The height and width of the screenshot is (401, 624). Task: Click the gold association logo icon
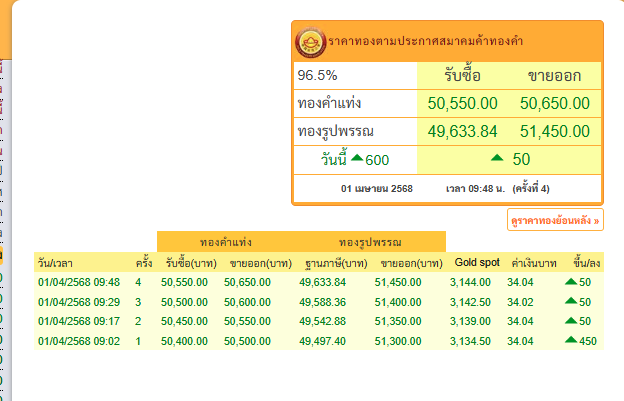pyautogui.click(x=311, y=42)
